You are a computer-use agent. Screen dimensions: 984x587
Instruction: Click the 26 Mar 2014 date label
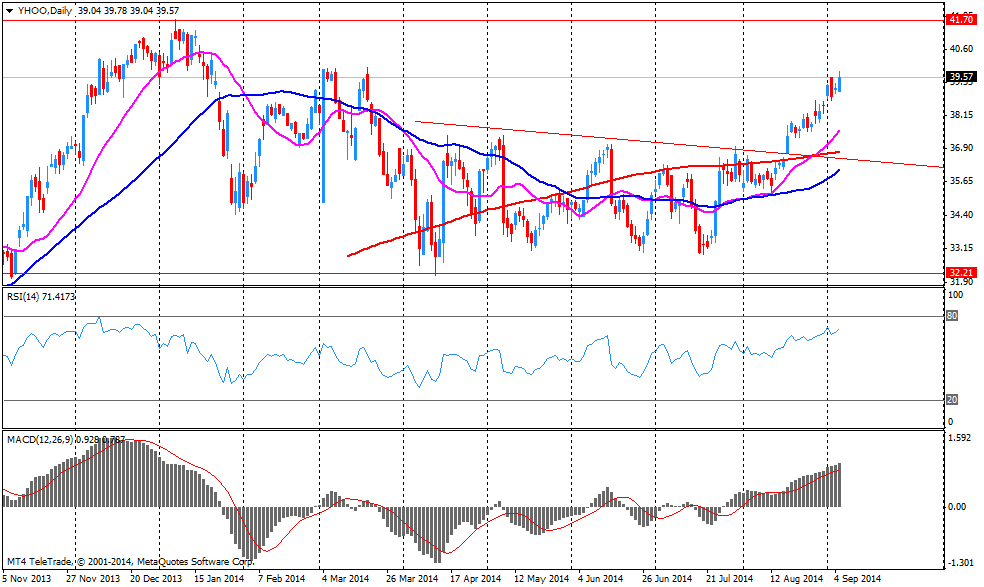coord(412,578)
